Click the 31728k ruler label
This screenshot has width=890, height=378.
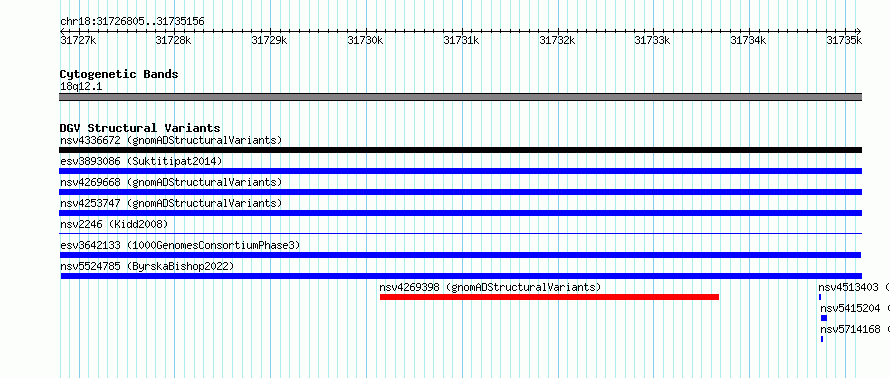click(174, 40)
